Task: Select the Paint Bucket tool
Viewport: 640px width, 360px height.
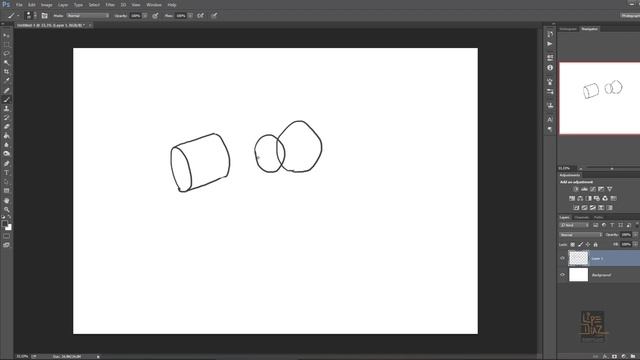Action: (7, 136)
